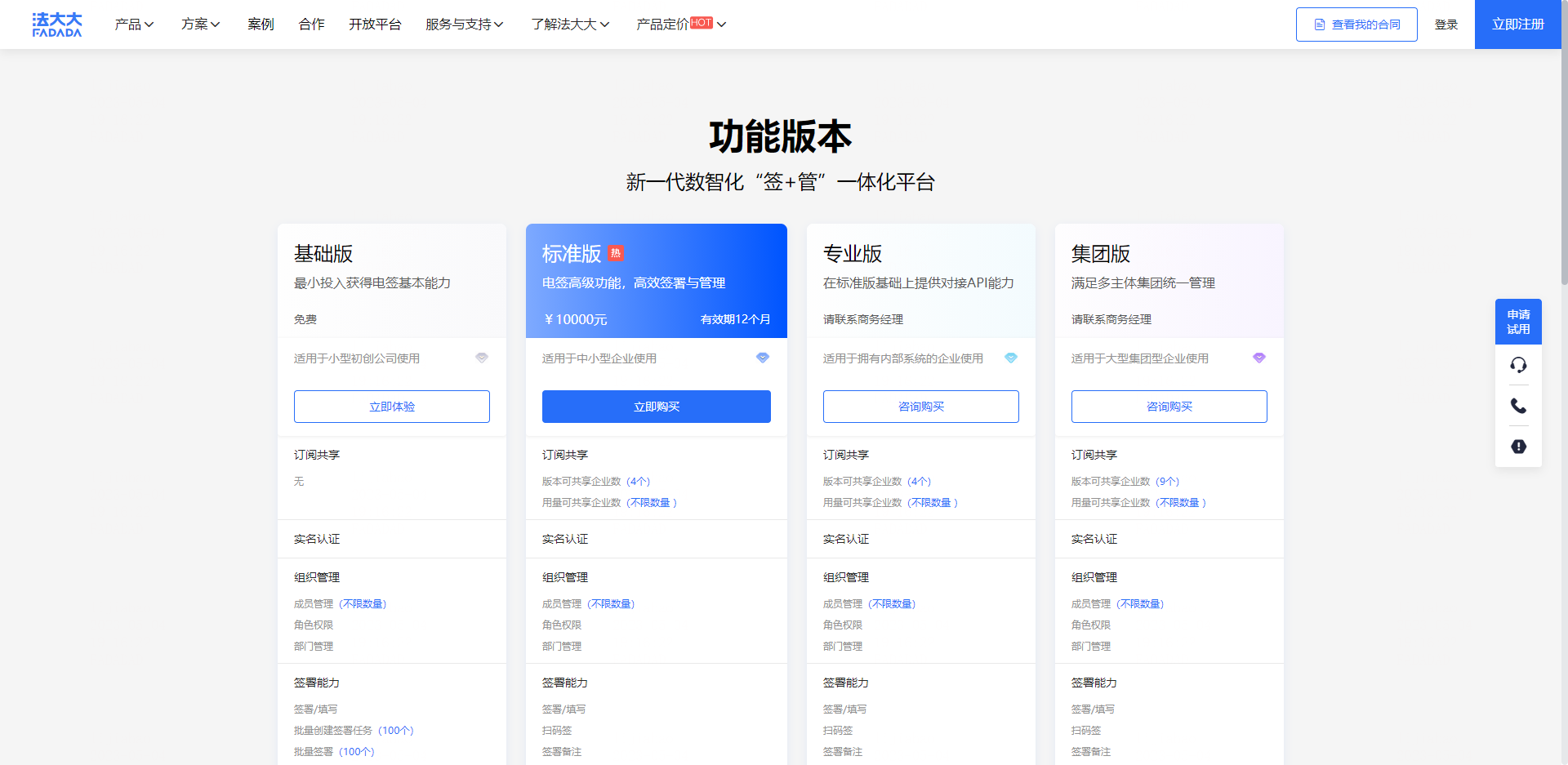
Task: Open the 合作 menu item
Action: point(312,24)
